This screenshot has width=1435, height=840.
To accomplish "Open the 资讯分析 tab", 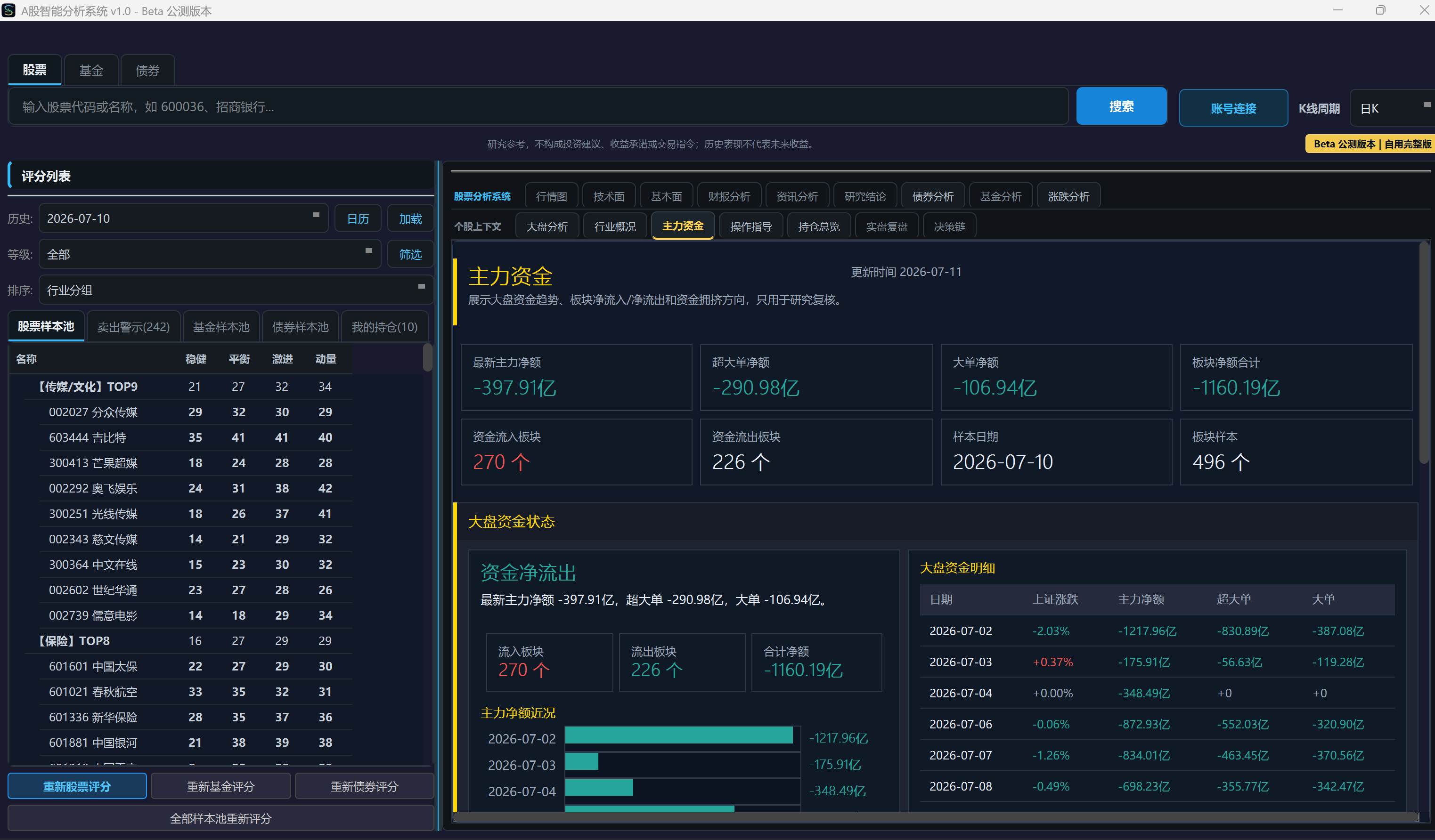I will [797, 196].
